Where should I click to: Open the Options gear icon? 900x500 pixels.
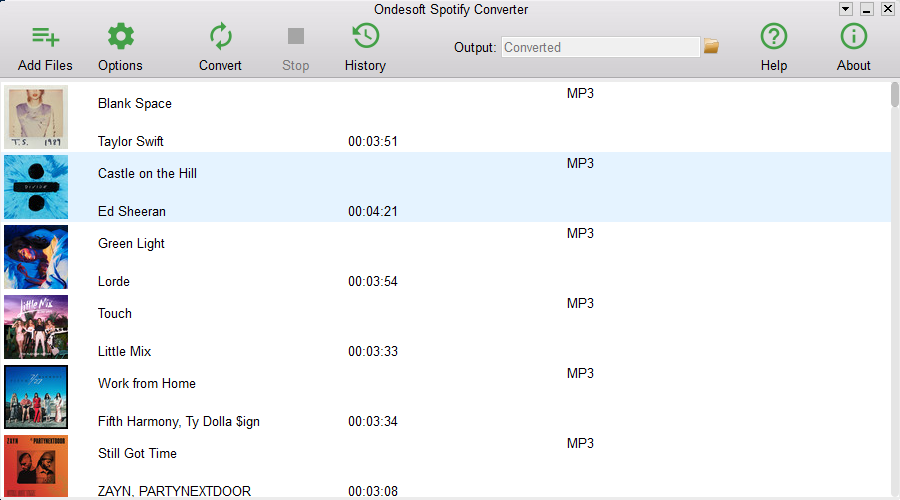click(x=120, y=38)
